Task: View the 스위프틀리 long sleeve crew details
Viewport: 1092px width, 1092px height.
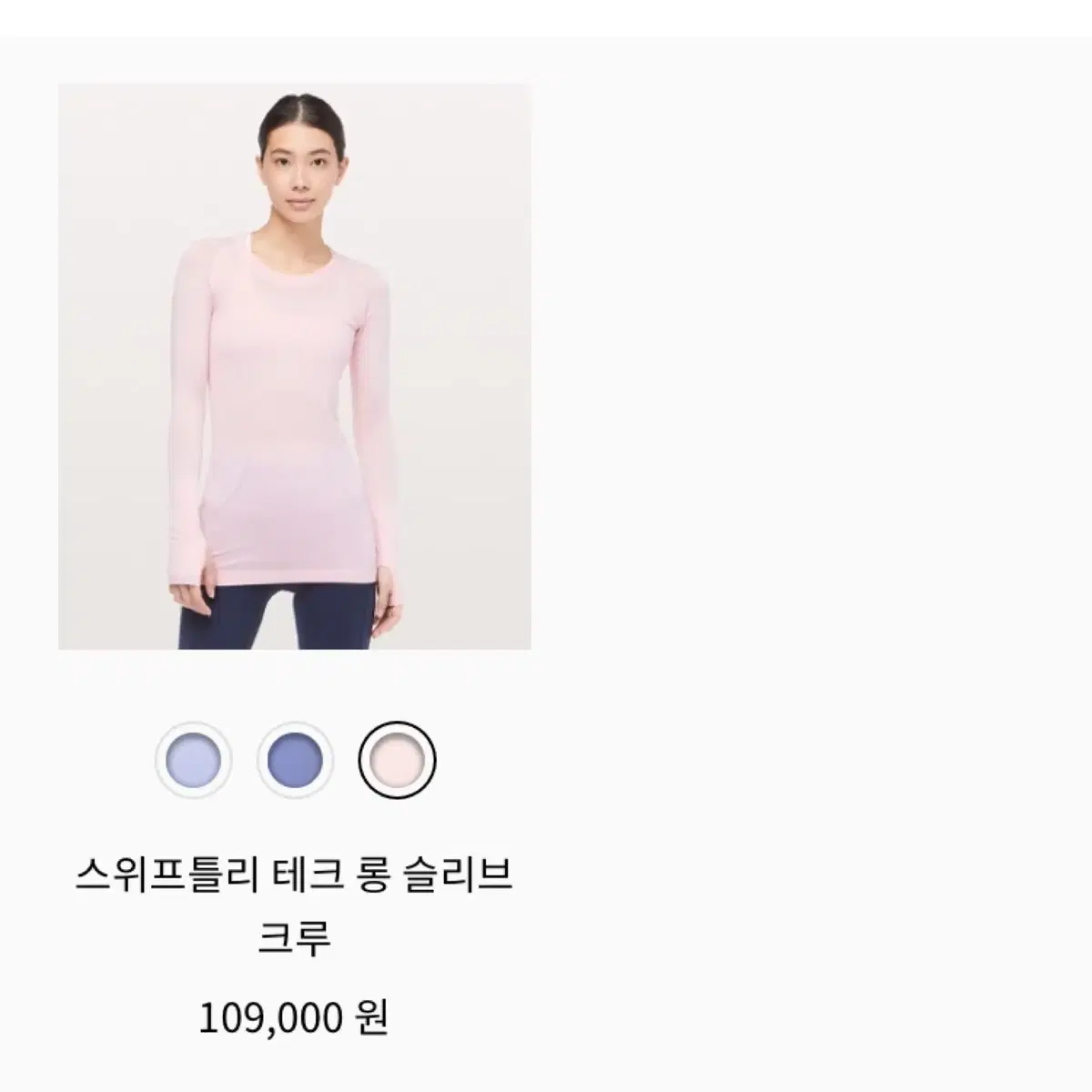Action: [294, 907]
